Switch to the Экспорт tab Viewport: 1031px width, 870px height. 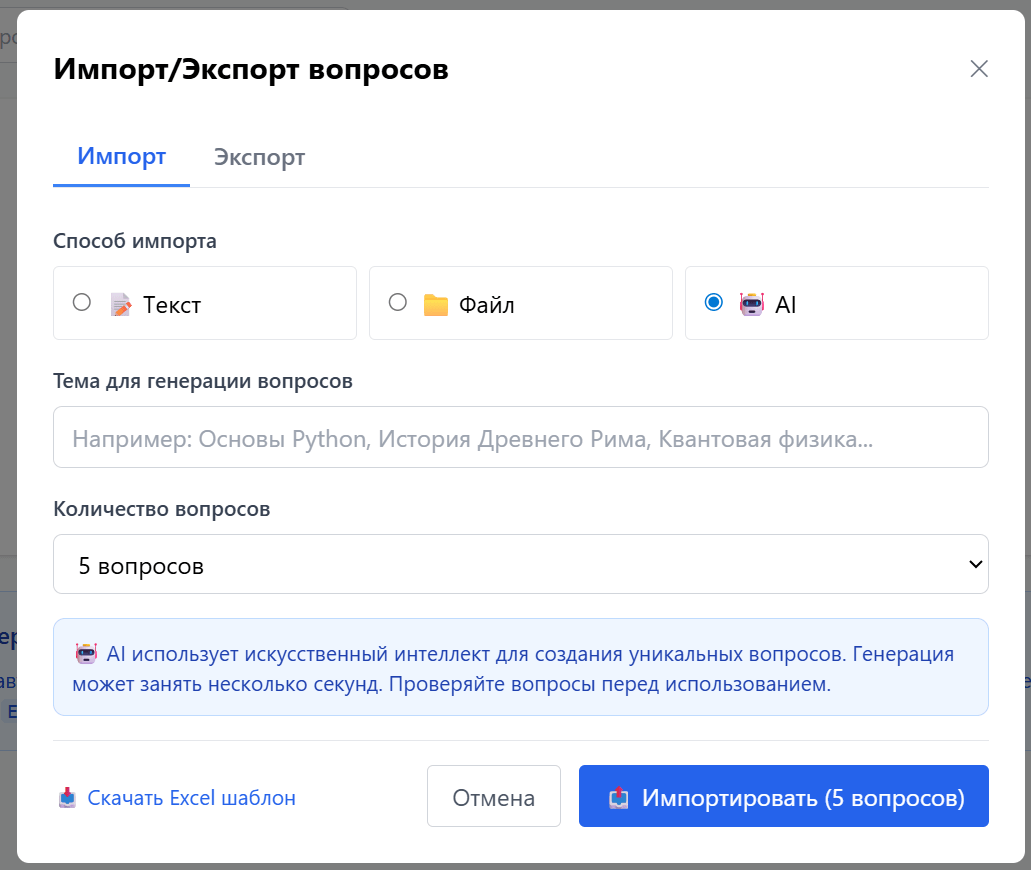[259, 157]
